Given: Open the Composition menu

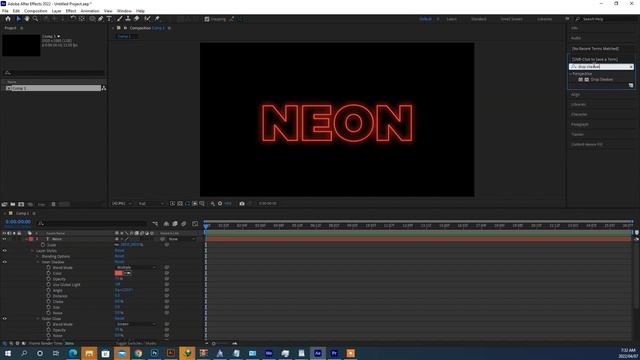Looking at the screenshot, I should pyautogui.click(x=36, y=11).
